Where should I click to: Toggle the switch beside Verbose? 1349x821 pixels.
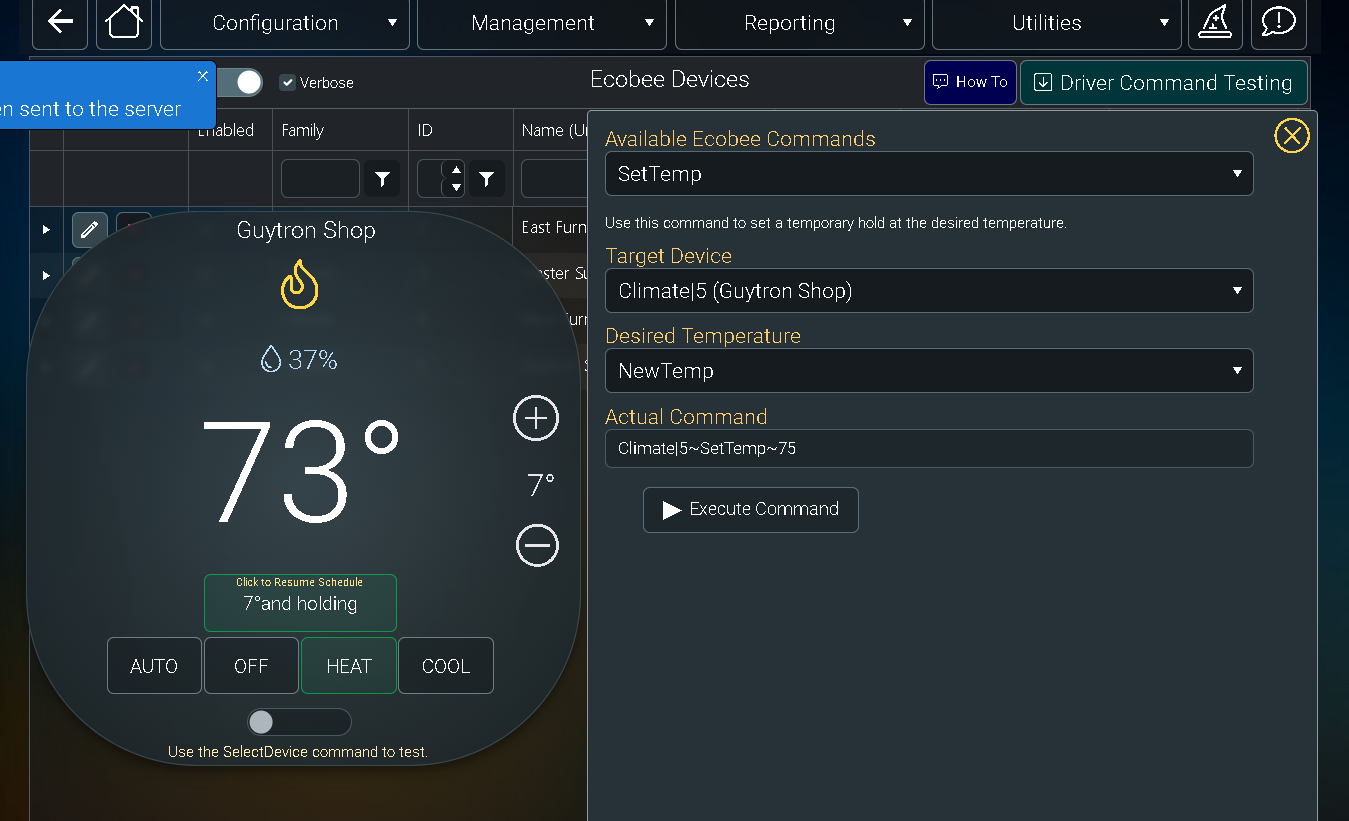coord(238,82)
